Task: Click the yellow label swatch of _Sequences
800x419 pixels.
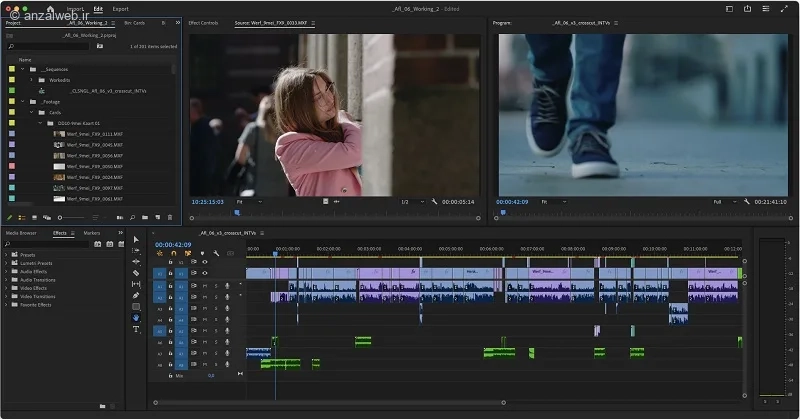Action: tap(12, 69)
